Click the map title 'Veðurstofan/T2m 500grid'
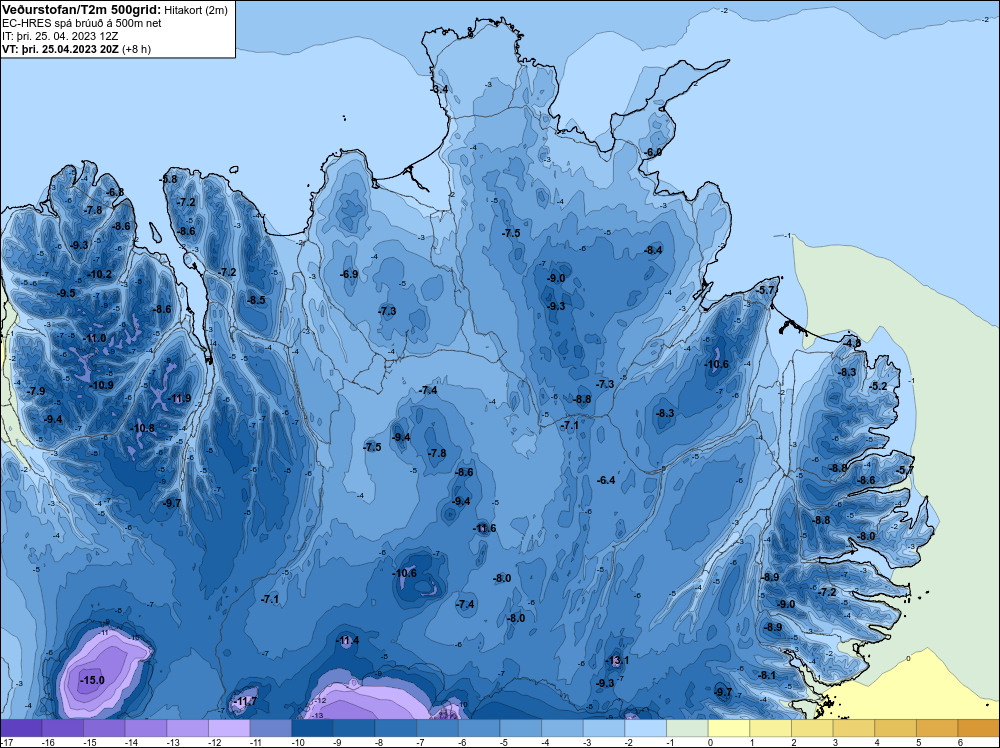This screenshot has width=1000, height=748. 81,10
